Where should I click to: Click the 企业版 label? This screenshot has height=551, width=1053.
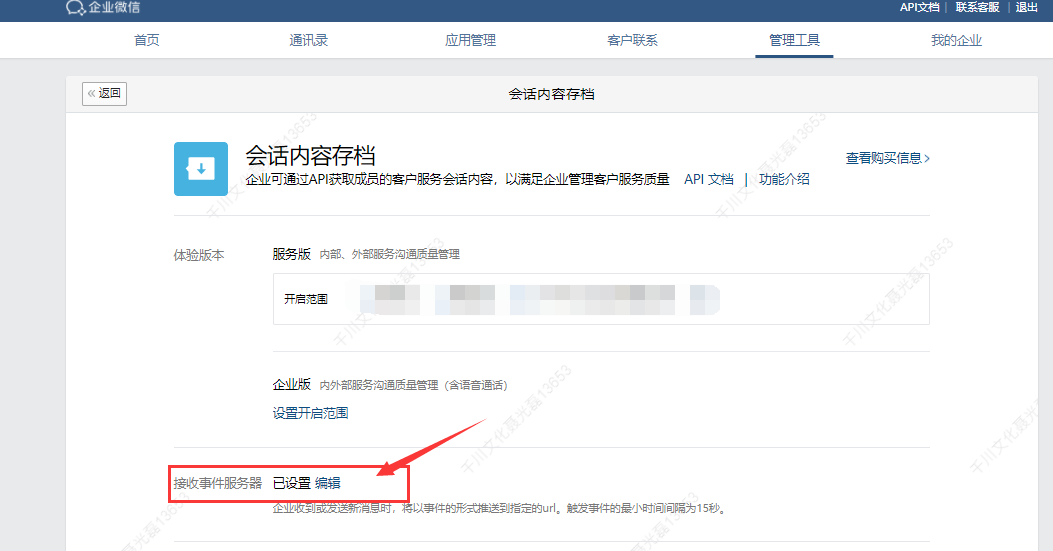291,384
